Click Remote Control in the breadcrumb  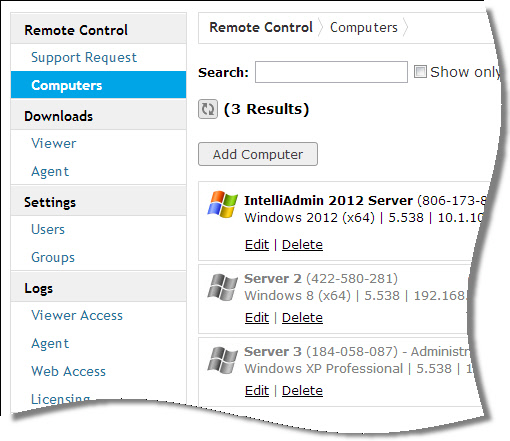(x=261, y=27)
